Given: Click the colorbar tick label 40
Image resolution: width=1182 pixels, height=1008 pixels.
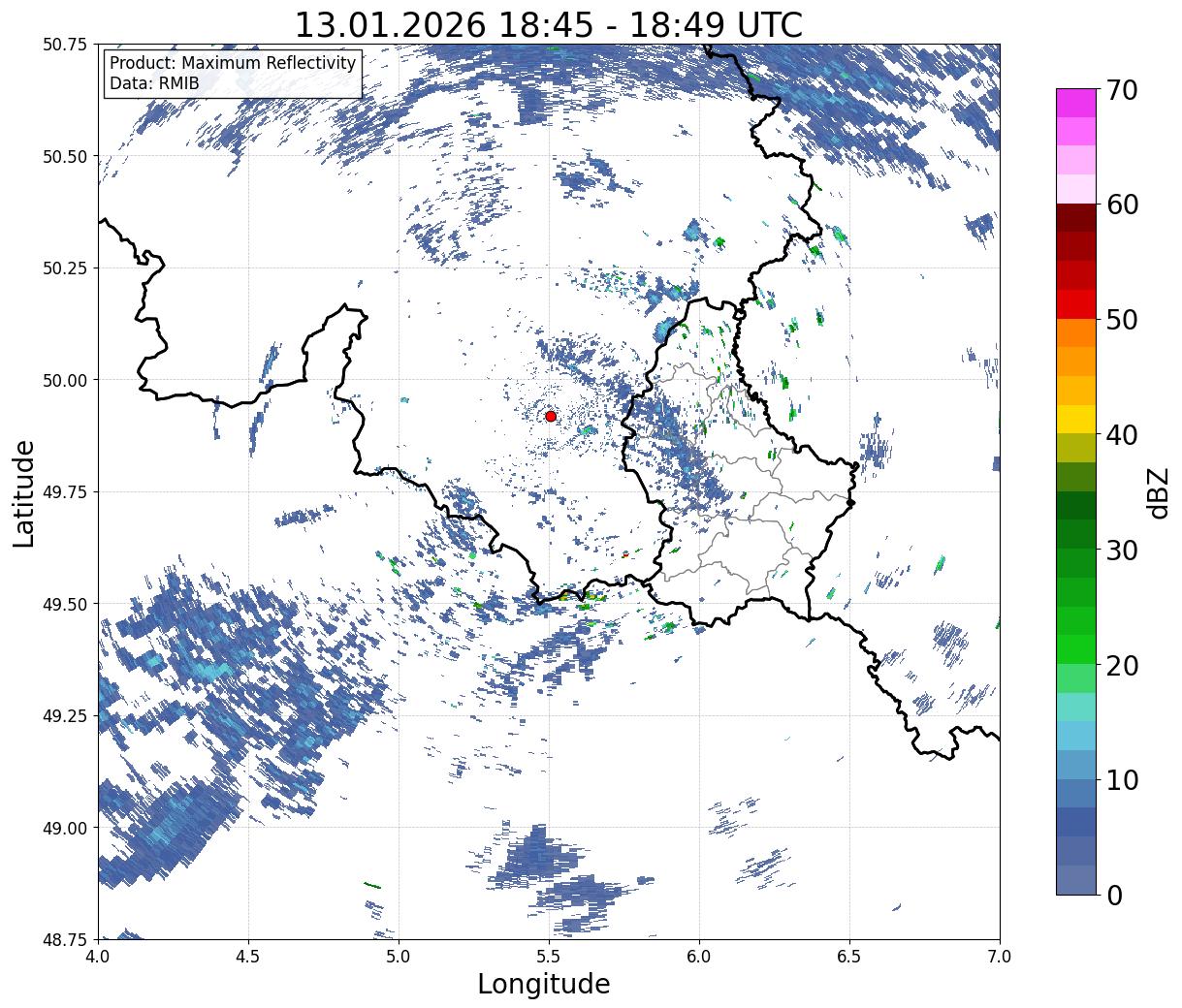Looking at the screenshot, I should [1121, 434].
